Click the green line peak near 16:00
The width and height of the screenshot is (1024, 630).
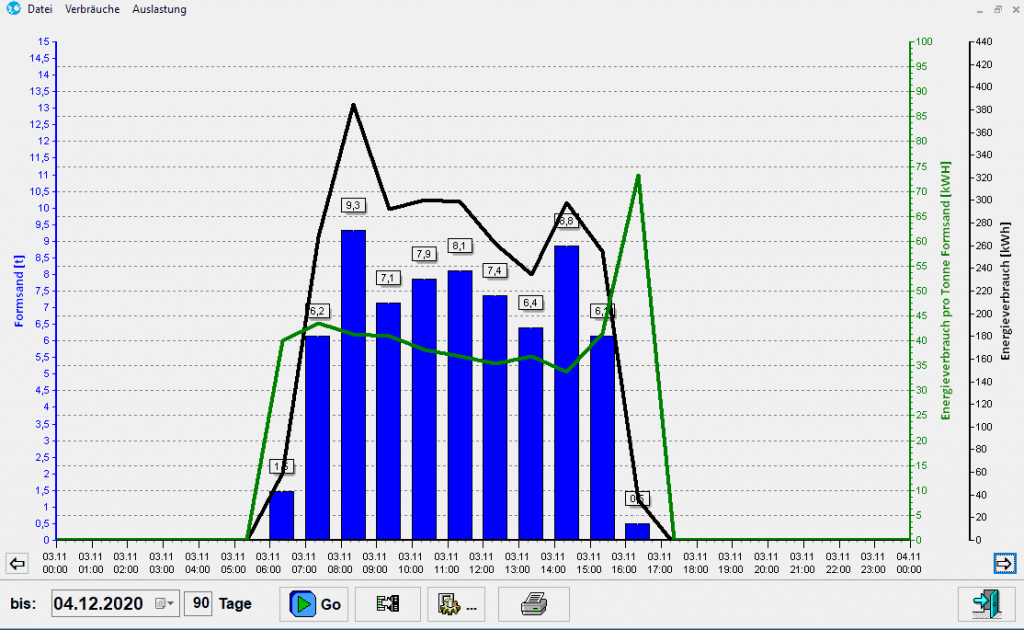638,176
